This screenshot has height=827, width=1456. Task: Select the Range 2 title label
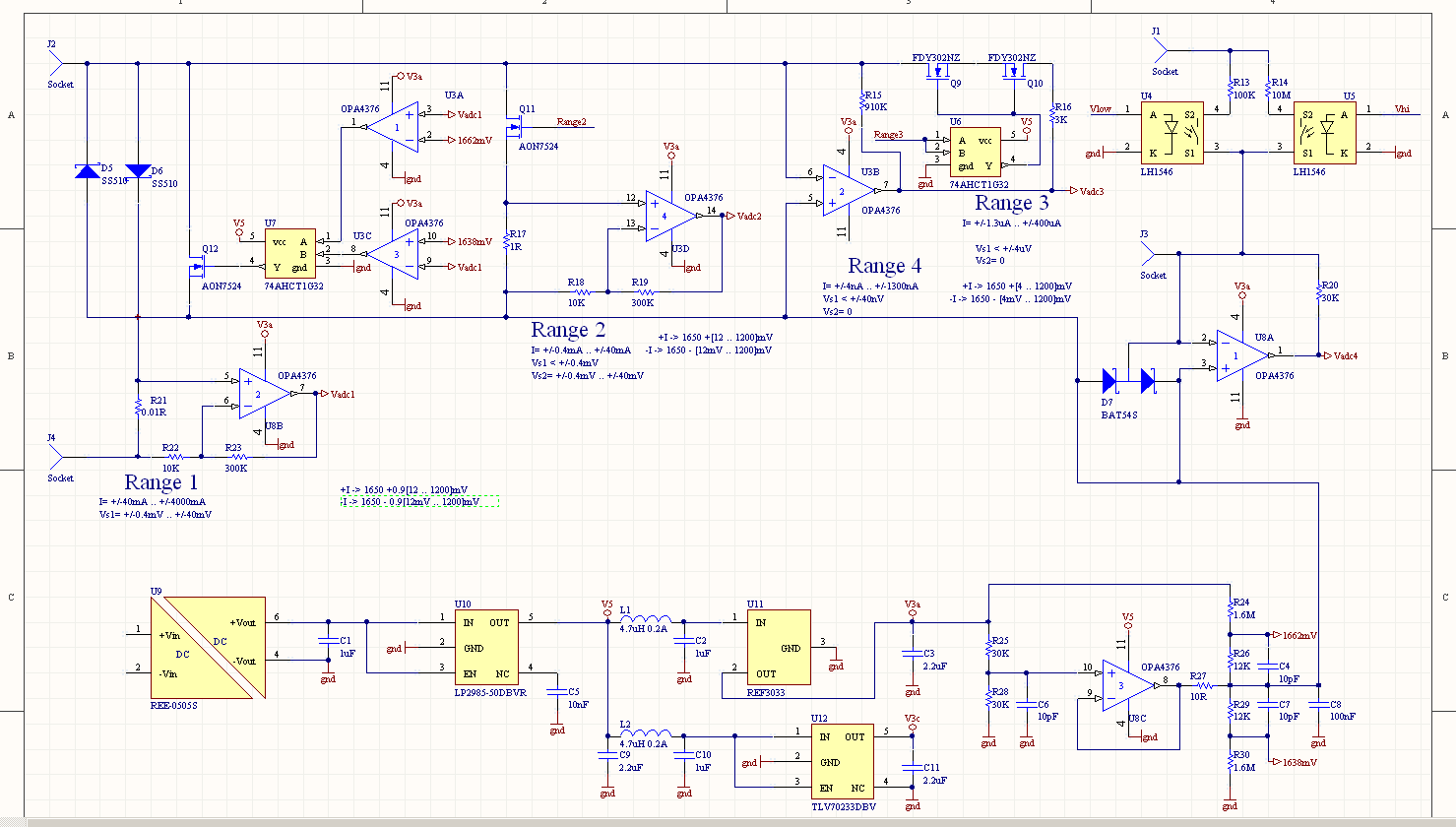point(568,330)
